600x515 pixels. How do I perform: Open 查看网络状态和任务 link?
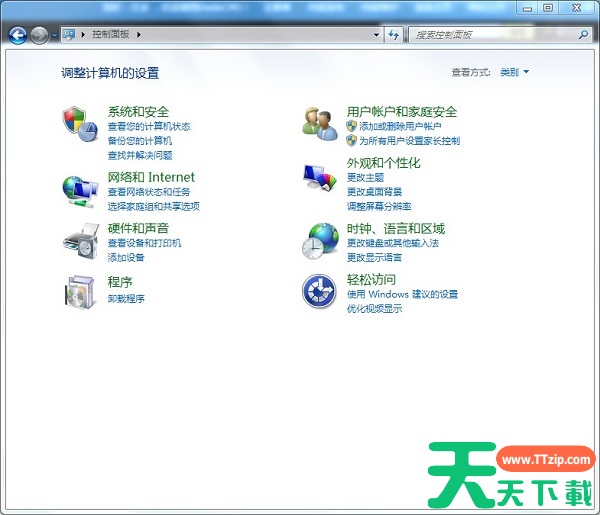149,192
